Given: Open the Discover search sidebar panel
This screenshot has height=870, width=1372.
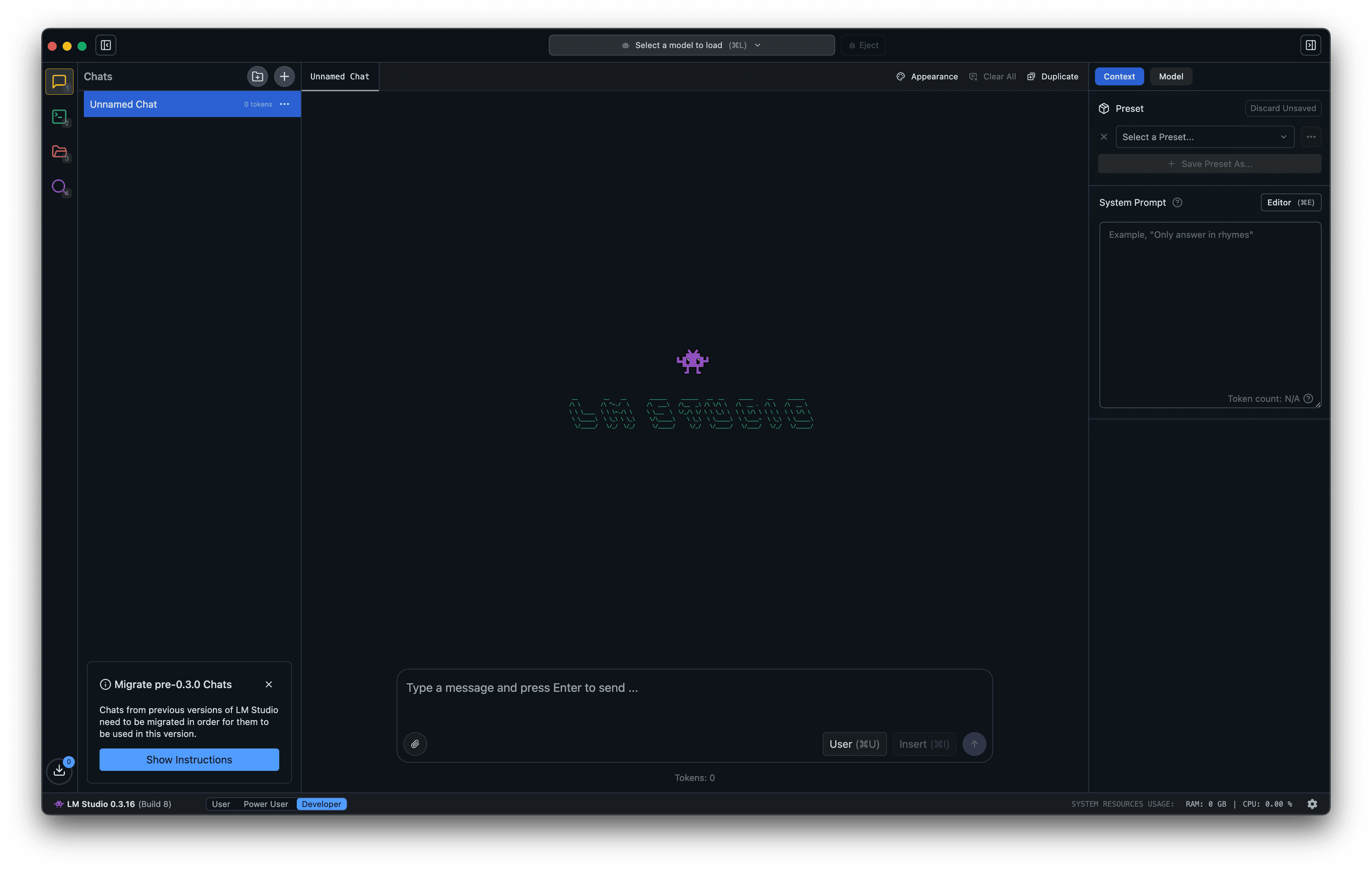Looking at the screenshot, I should [59, 187].
